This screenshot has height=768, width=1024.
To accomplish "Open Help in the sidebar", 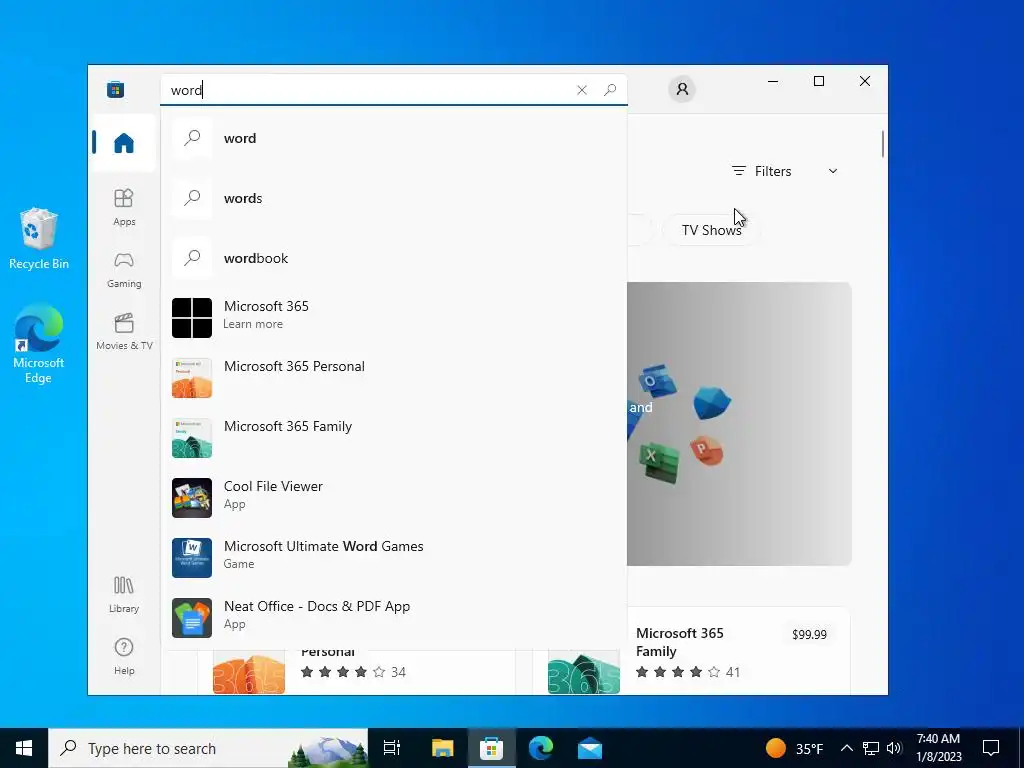I will [x=124, y=656].
